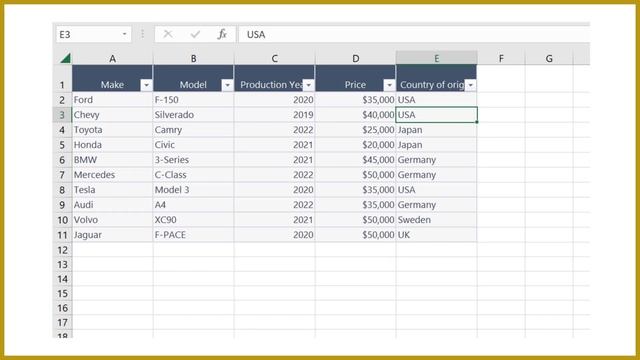Click the formula bar containing USA
This screenshot has width=640, height=360.
tap(414, 34)
